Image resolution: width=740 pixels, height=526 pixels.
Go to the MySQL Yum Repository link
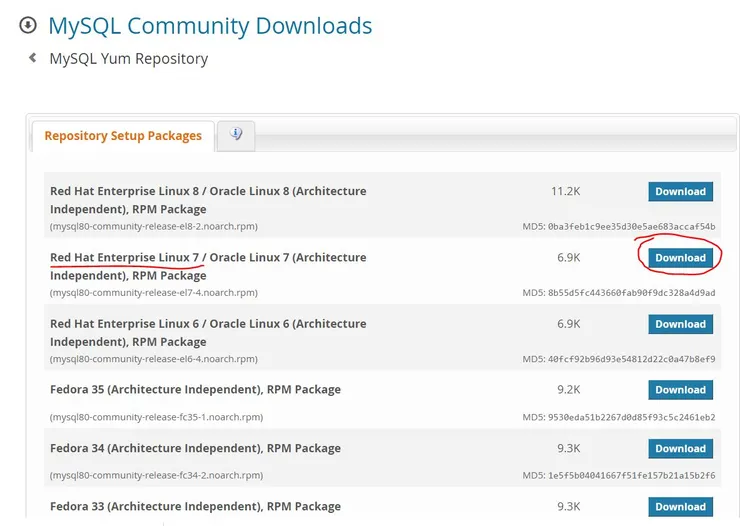[x=129, y=59]
